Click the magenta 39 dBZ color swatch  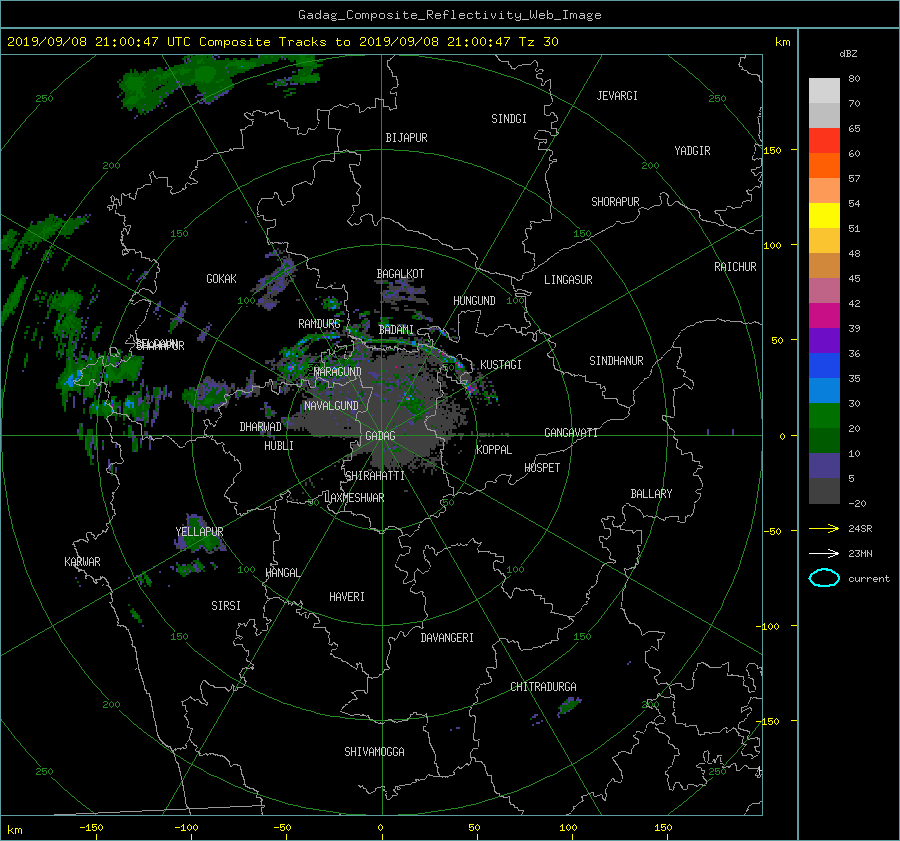coord(824,316)
